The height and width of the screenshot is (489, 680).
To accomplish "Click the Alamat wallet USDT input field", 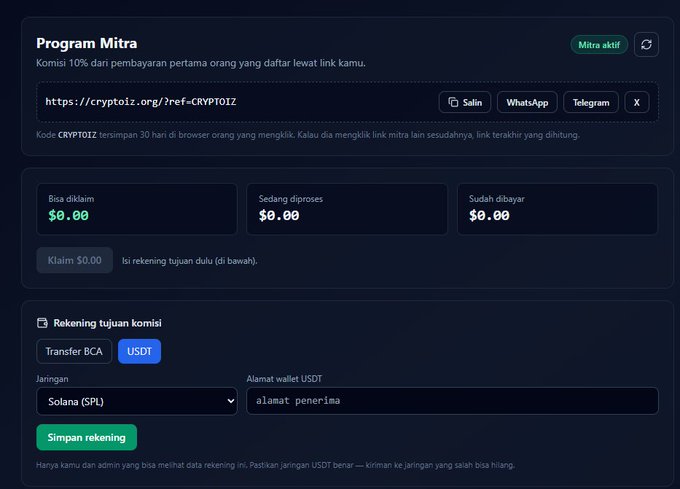I will pyautogui.click(x=452, y=401).
